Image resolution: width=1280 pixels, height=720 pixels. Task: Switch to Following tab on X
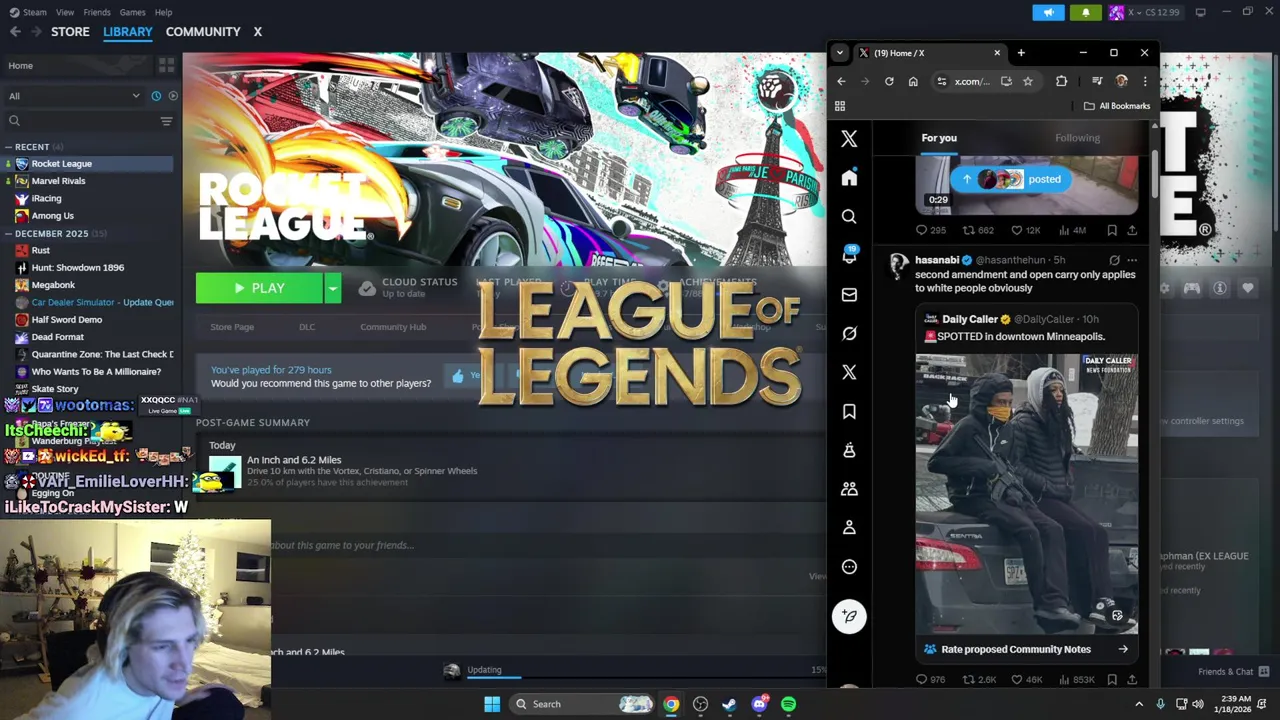[x=1077, y=138]
